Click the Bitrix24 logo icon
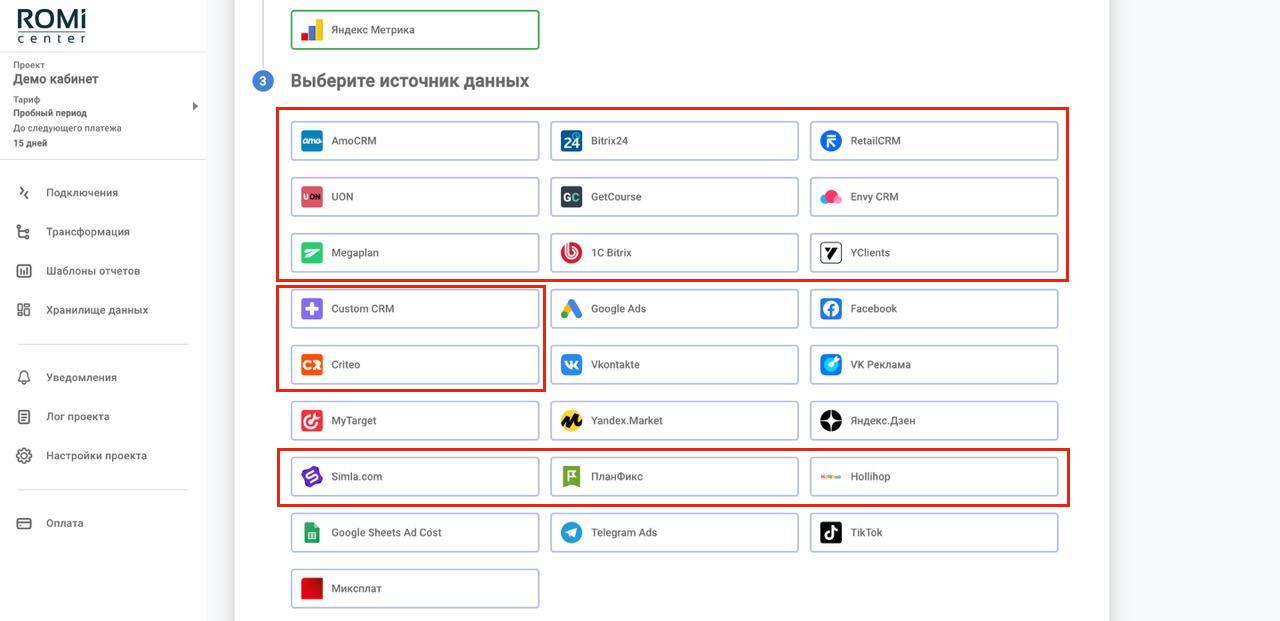 (x=571, y=141)
